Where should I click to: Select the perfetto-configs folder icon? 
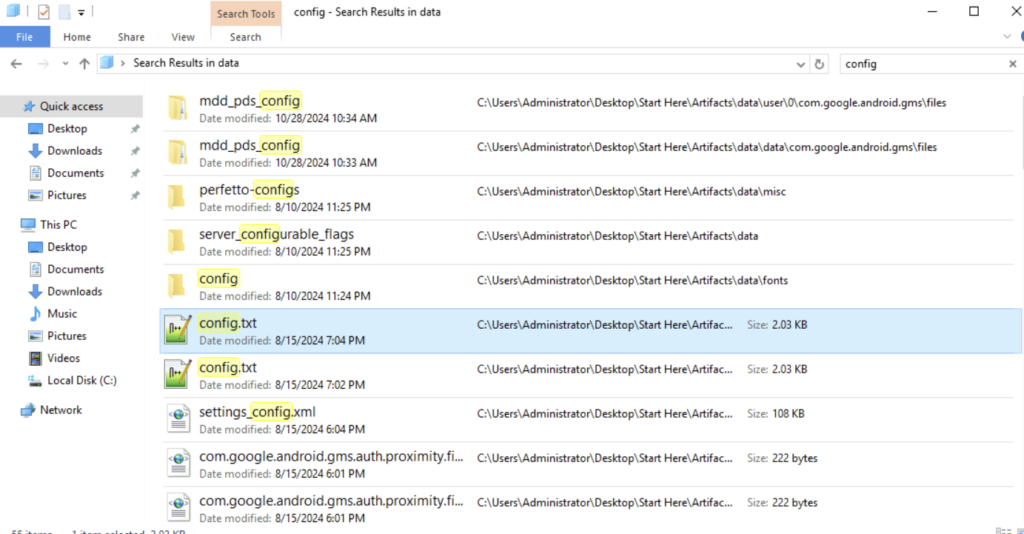coord(177,196)
